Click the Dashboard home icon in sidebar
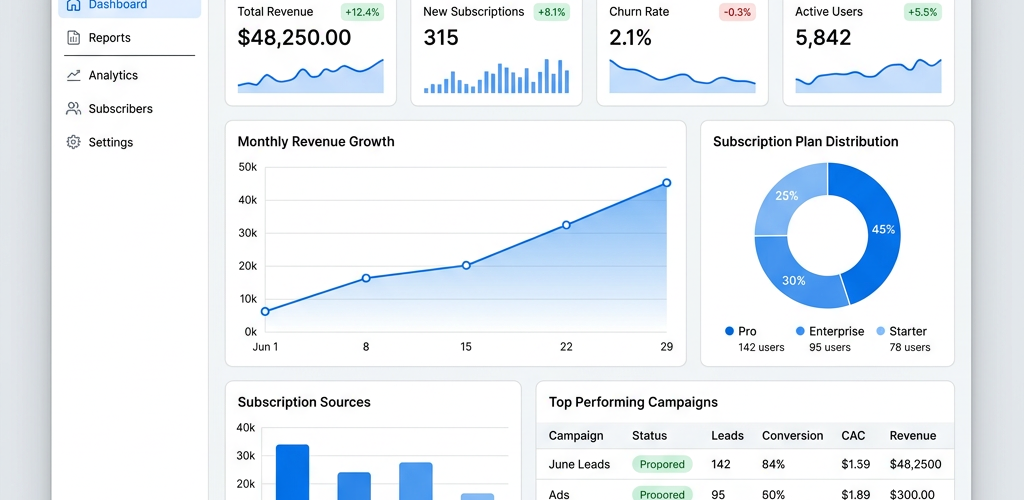The width and height of the screenshot is (1024, 500). (x=74, y=5)
